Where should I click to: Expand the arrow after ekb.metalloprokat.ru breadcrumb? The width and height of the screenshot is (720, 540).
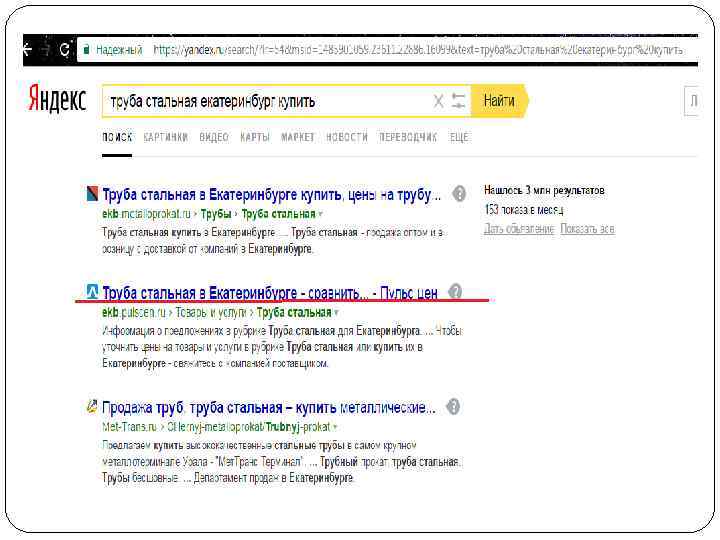(x=321, y=214)
